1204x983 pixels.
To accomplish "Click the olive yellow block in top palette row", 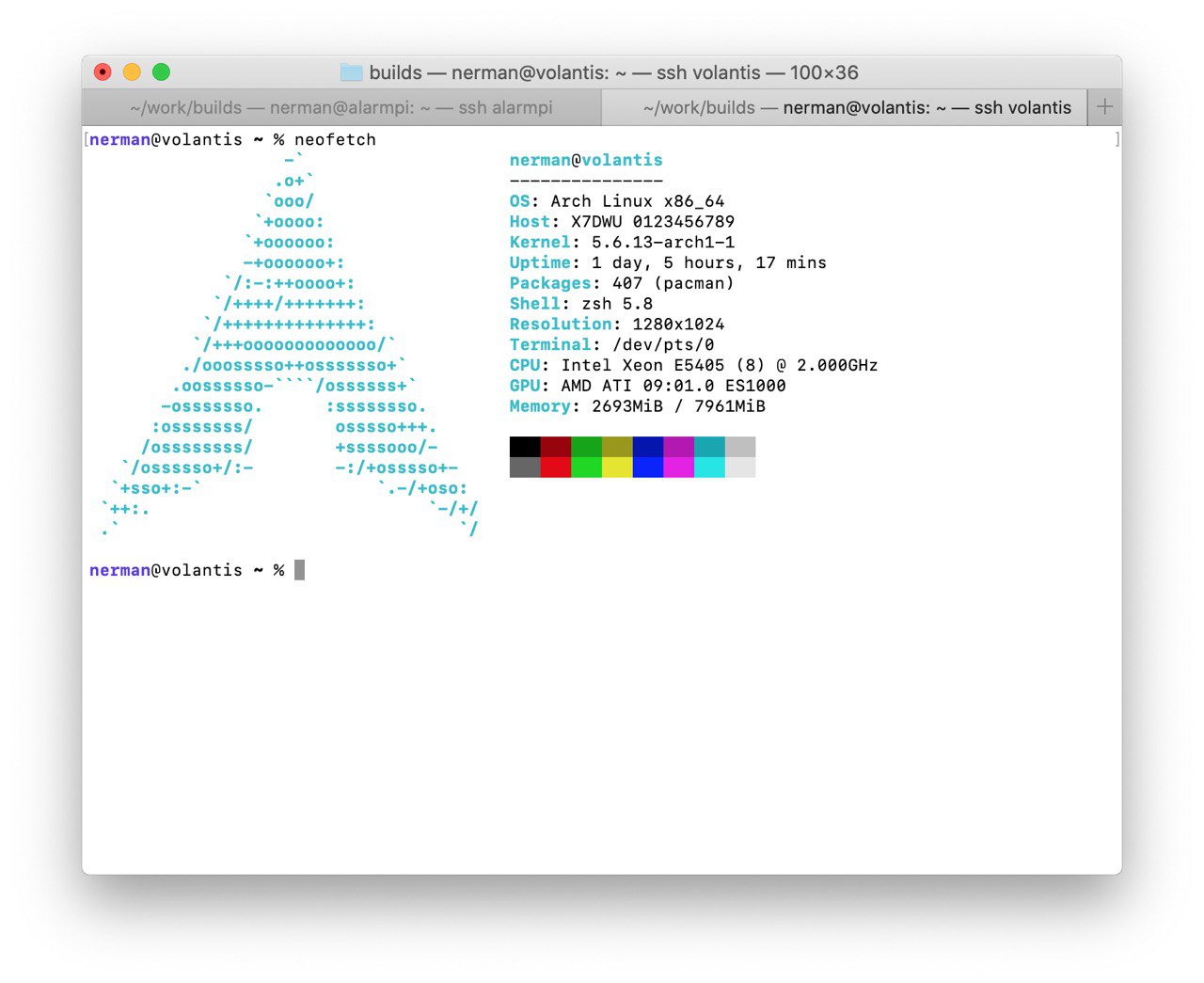I will coord(617,447).
